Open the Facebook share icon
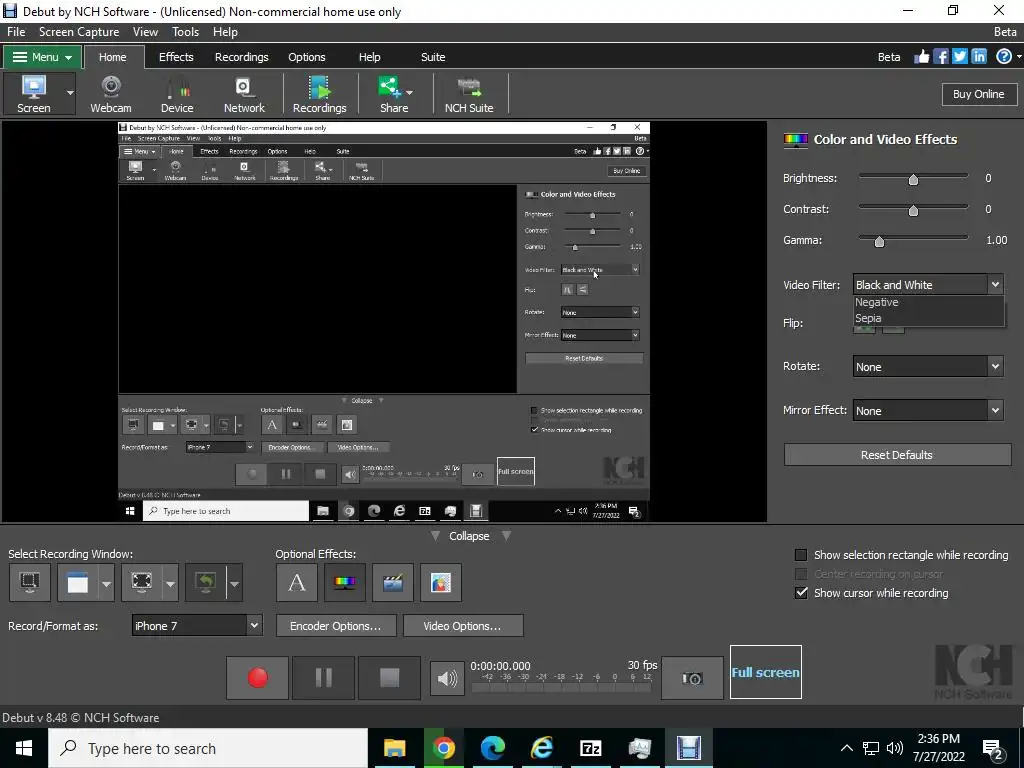The image size is (1024, 768). coord(940,57)
